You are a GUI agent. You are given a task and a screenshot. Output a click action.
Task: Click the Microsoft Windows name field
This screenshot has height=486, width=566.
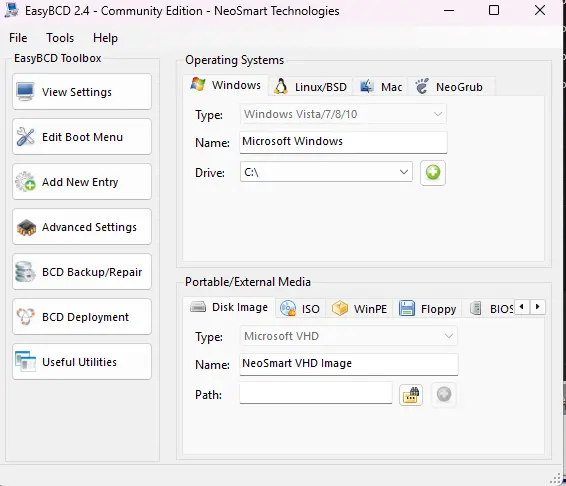pyautogui.click(x=343, y=142)
